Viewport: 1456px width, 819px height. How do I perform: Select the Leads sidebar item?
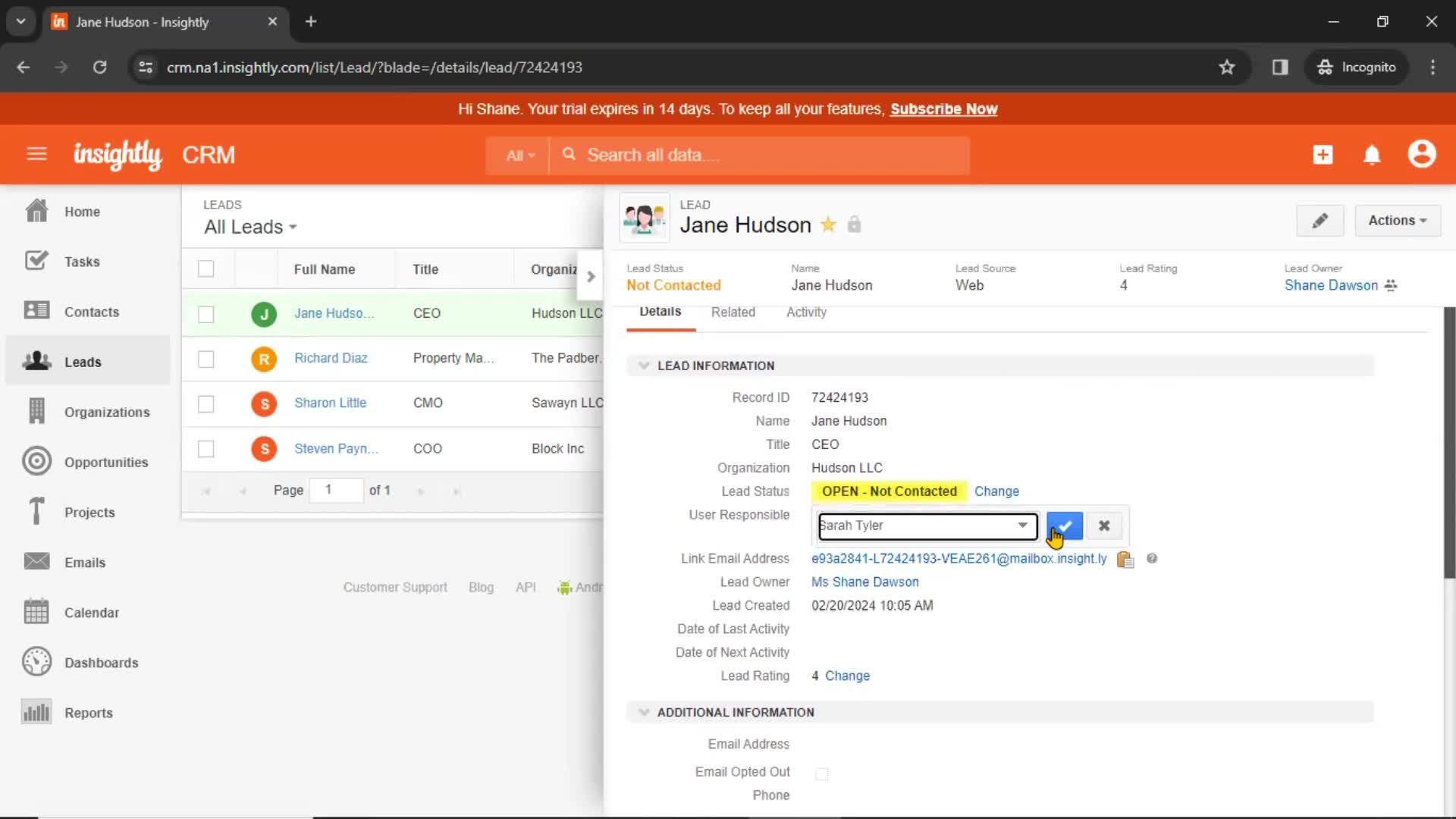point(88,362)
